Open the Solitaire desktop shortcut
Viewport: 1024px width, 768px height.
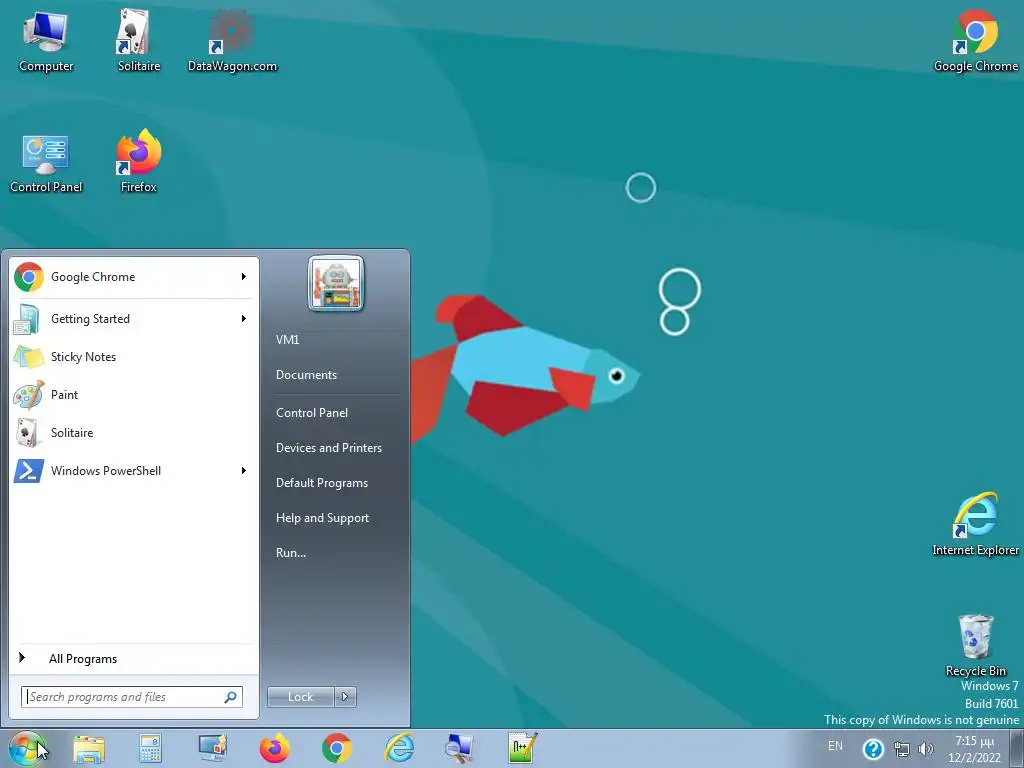pos(138,40)
